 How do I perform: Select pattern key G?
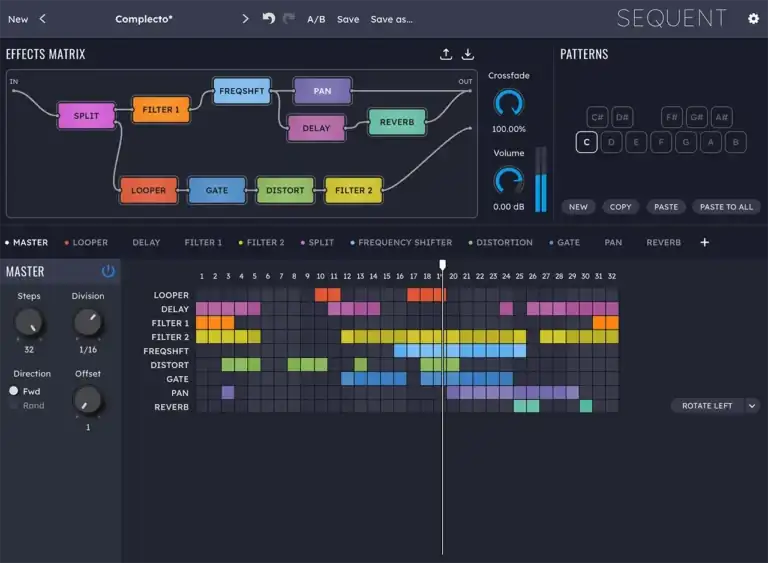[686, 142]
